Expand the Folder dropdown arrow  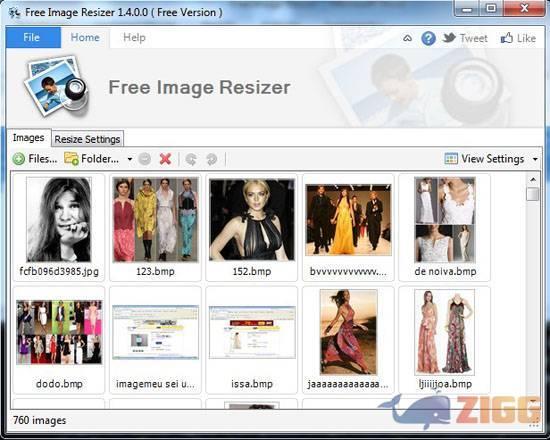pyautogui.click(x=129, y=159)
